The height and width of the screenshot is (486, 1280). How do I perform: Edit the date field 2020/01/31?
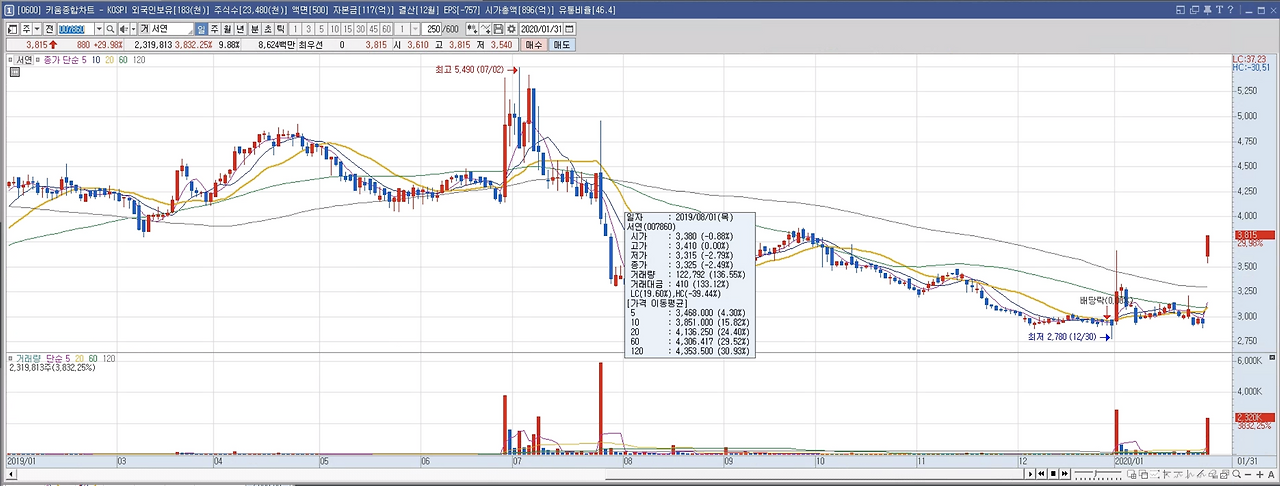[x=541, y=29]
